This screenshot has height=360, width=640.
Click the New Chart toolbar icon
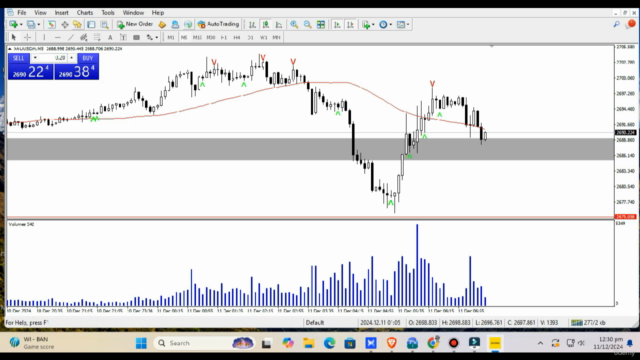pos(13,24)
